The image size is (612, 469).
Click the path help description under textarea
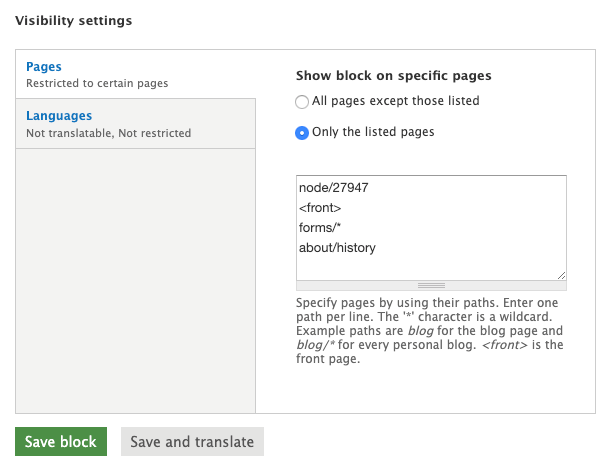tap(430, 331)
